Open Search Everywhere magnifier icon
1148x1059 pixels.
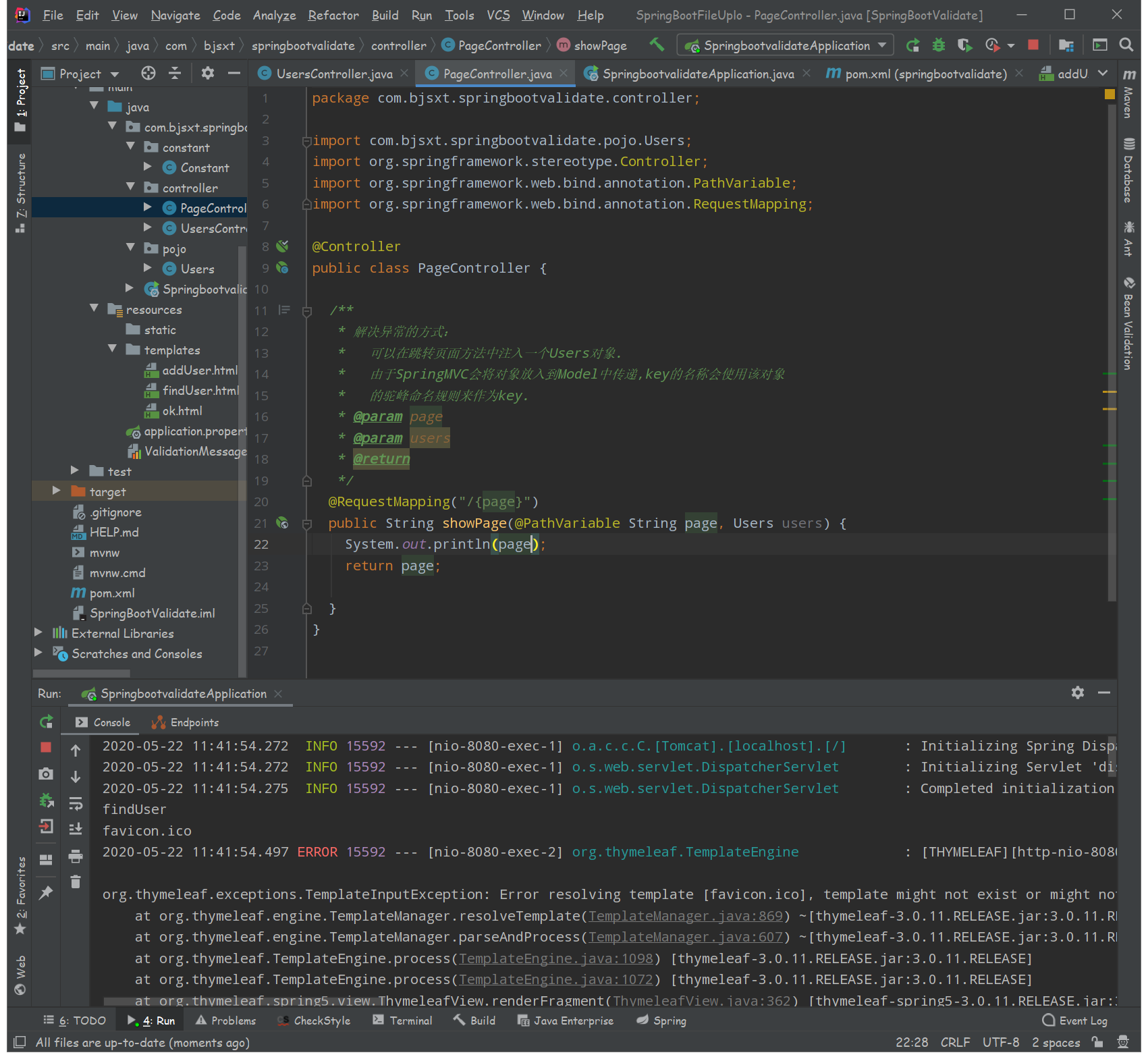(x=1126, y=45)
